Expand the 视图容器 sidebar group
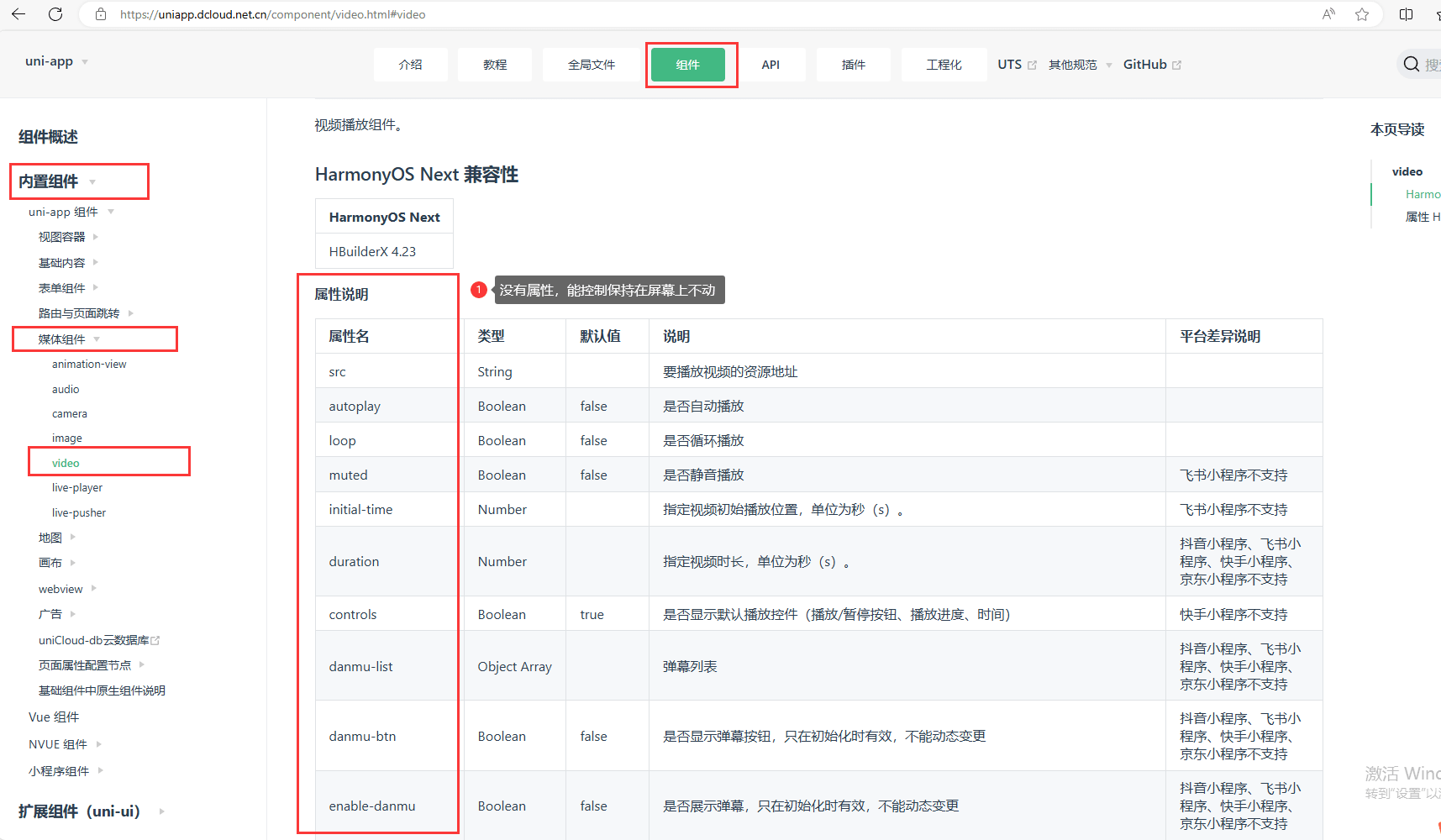This screenshot has width=1441, height=840. pos(69,237)
